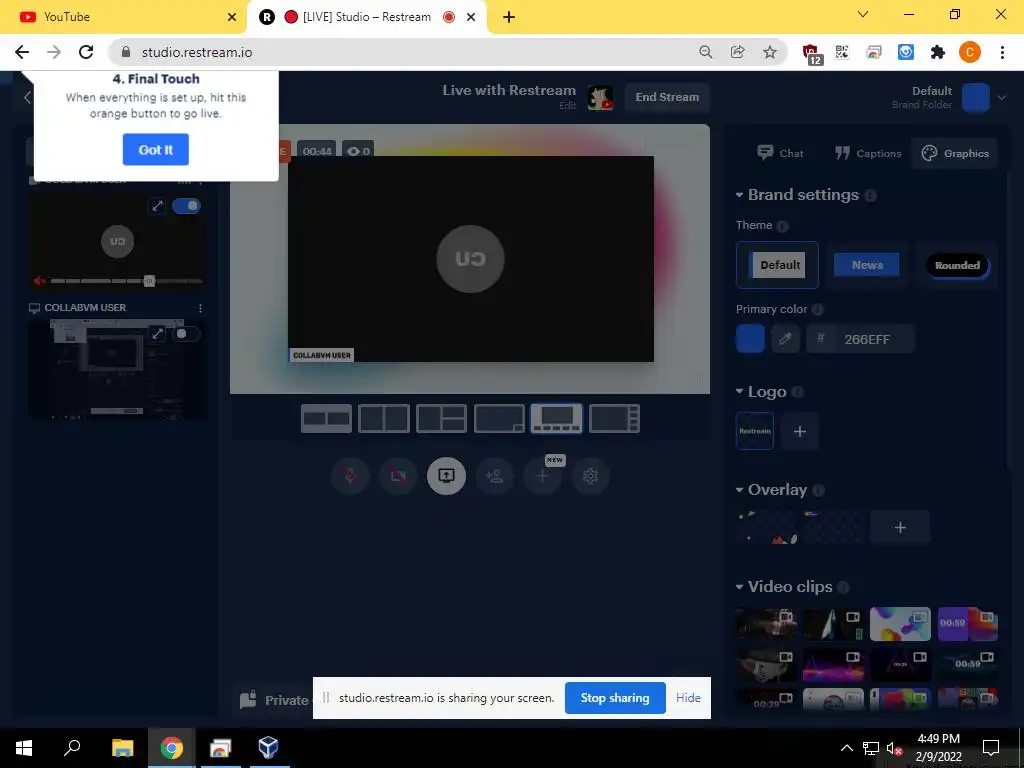1024x768 pixels.
Task: Turn on the camera button
Action: 398,476
